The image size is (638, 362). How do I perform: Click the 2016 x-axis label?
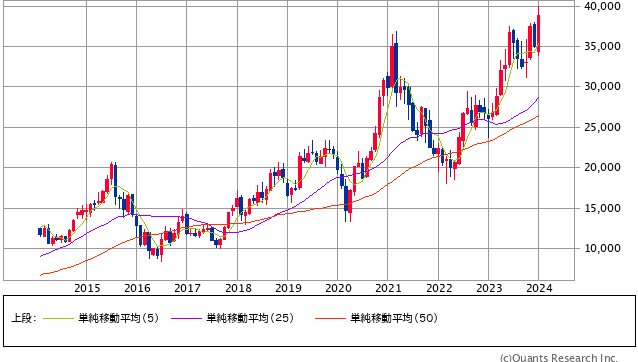[137, 288]
